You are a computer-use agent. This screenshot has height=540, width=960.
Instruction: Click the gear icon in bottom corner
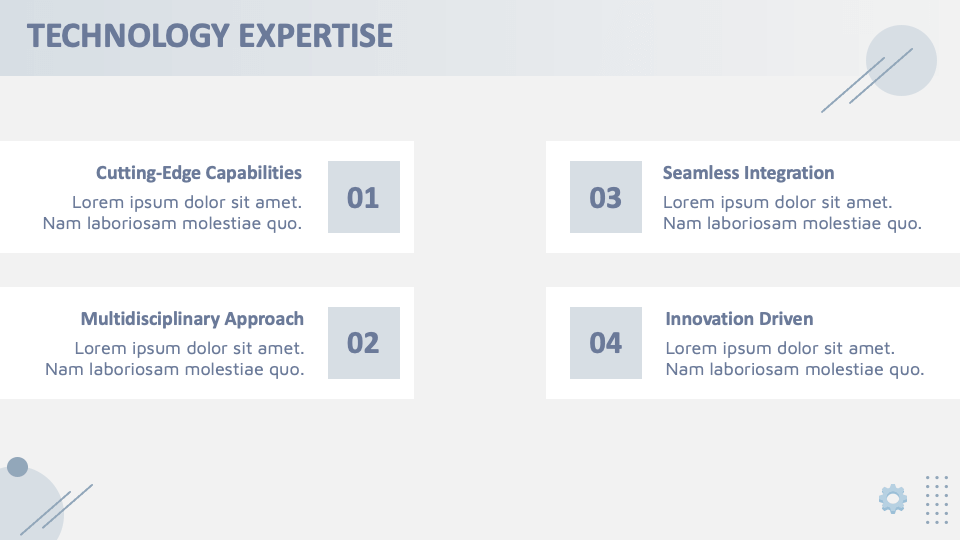893,498
